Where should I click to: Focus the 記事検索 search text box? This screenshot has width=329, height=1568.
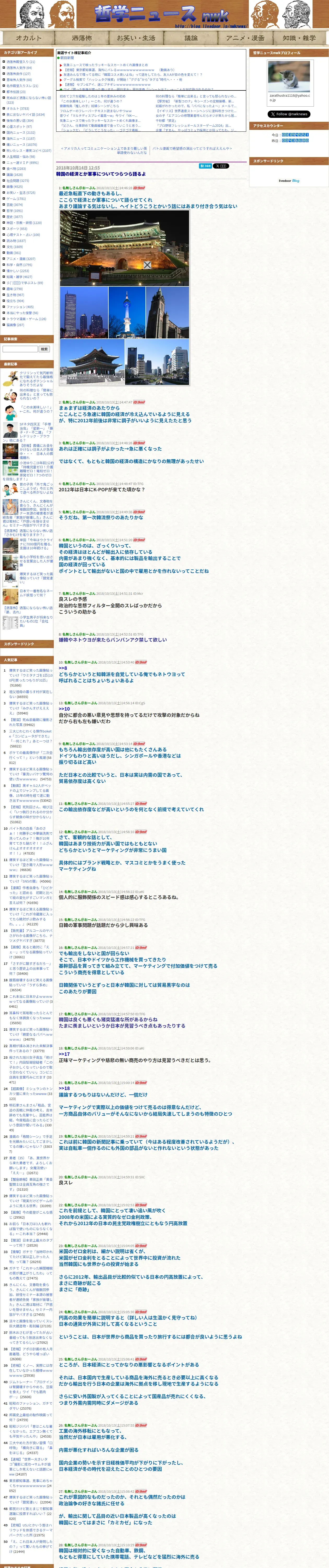click(x=20, y=349)
